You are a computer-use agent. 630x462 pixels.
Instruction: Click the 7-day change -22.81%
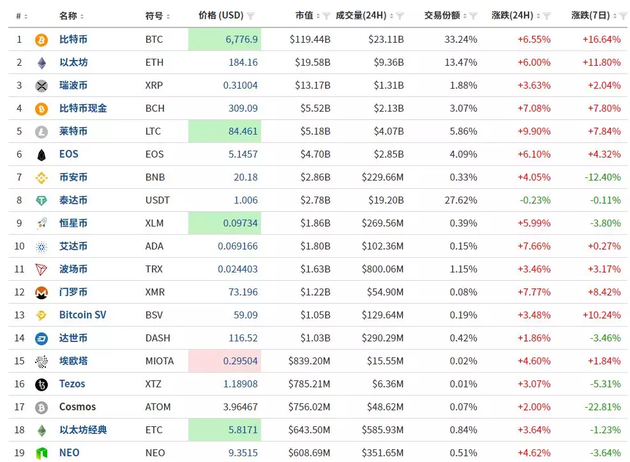coord(603,407)
